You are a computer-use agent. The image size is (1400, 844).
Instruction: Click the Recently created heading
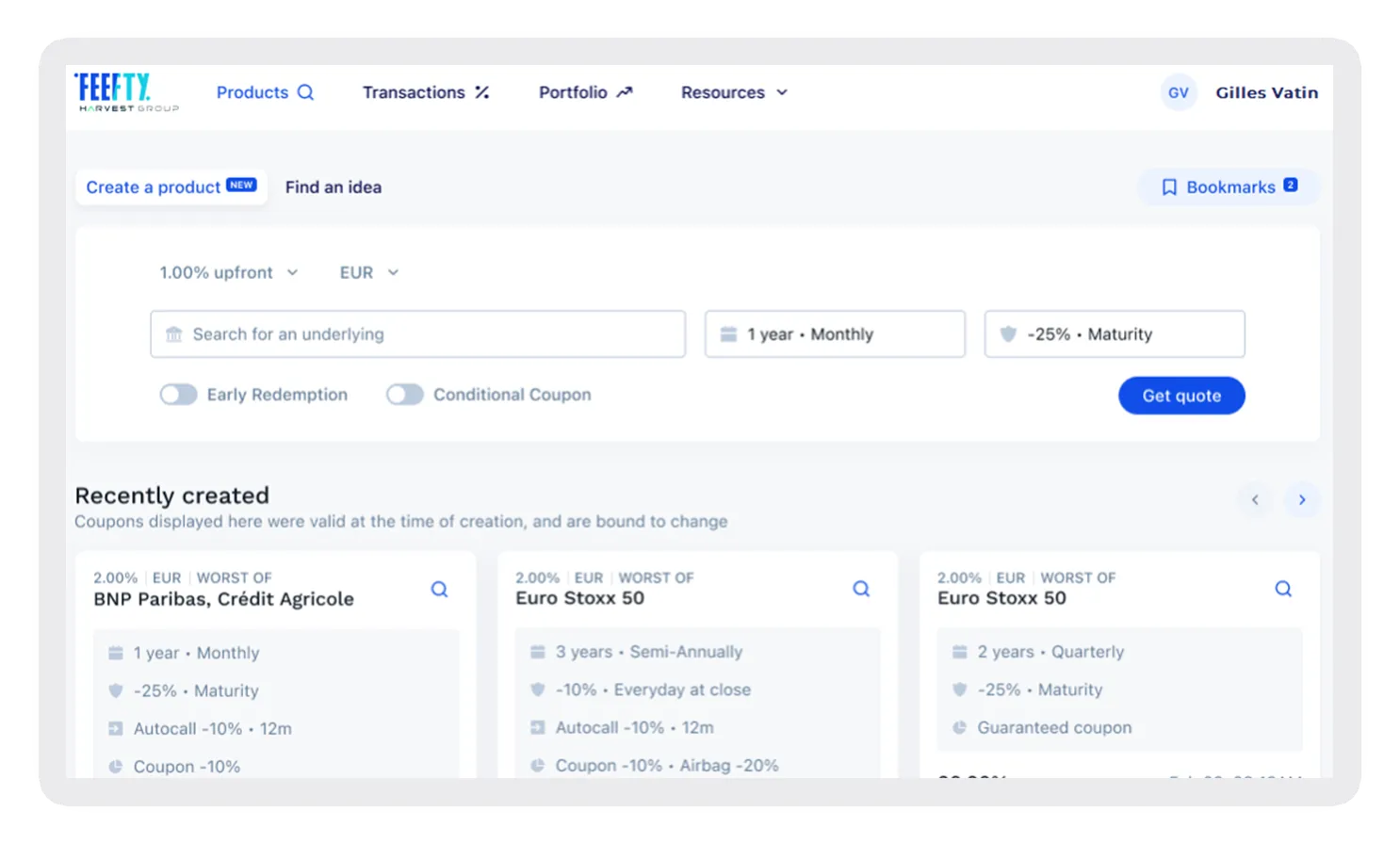point(171,495)
